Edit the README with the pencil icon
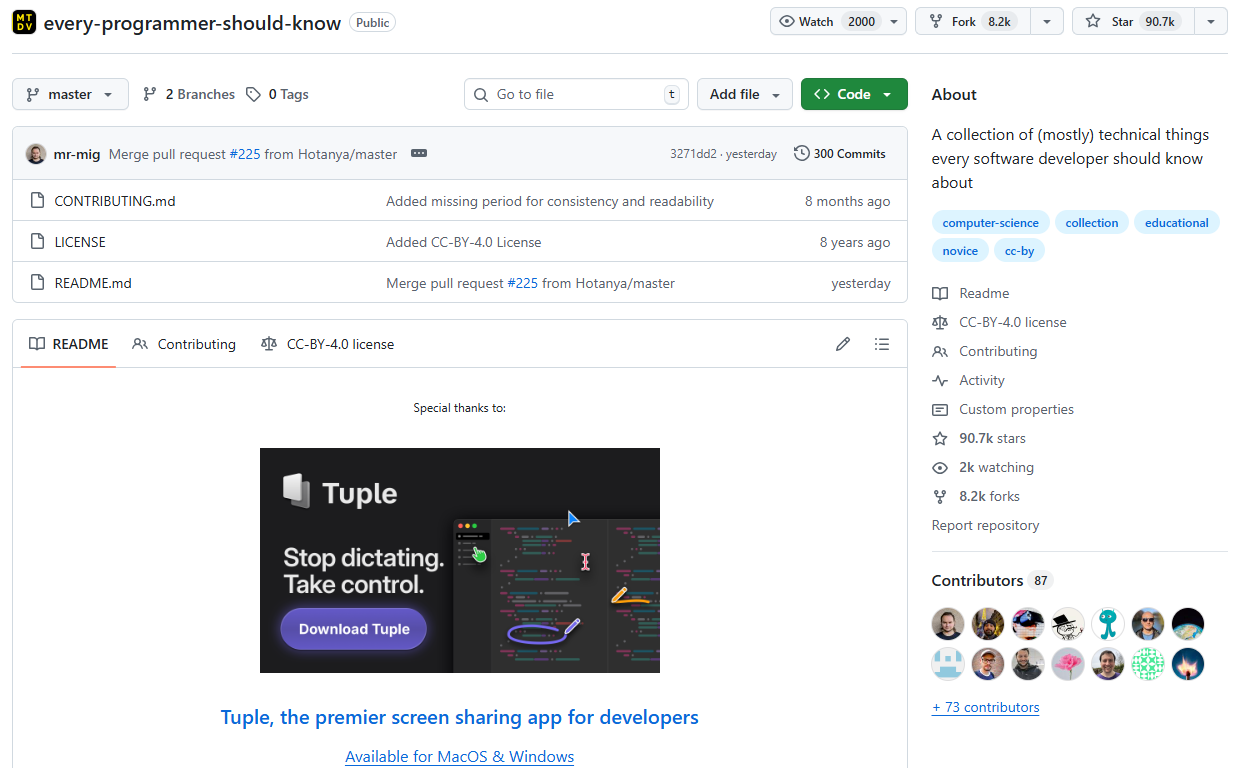 point(843,344)
